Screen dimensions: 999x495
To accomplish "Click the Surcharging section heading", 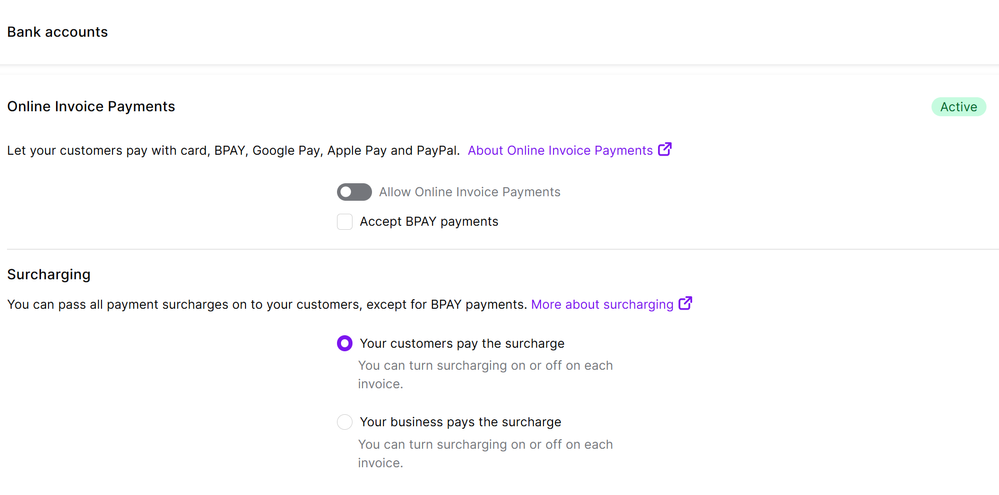I will (x=49, y=274).
